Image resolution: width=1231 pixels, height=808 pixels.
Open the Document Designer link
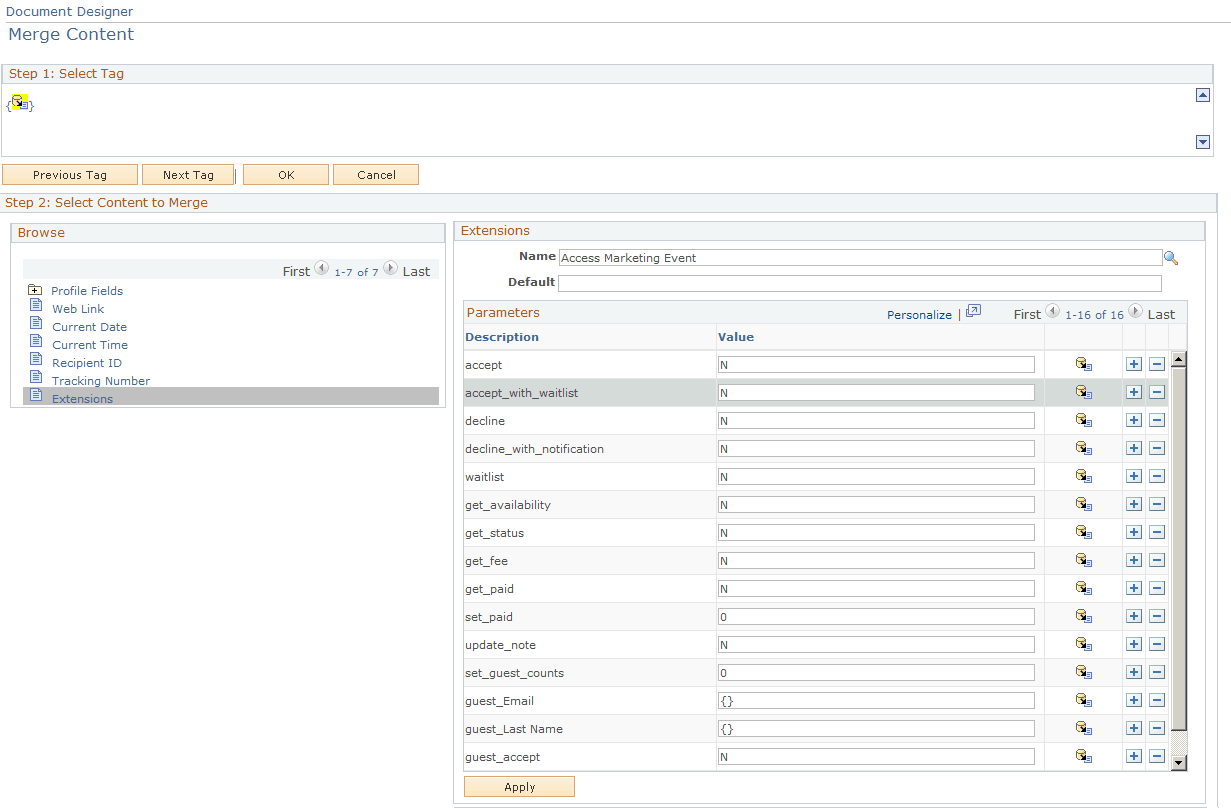coord(69,11)
